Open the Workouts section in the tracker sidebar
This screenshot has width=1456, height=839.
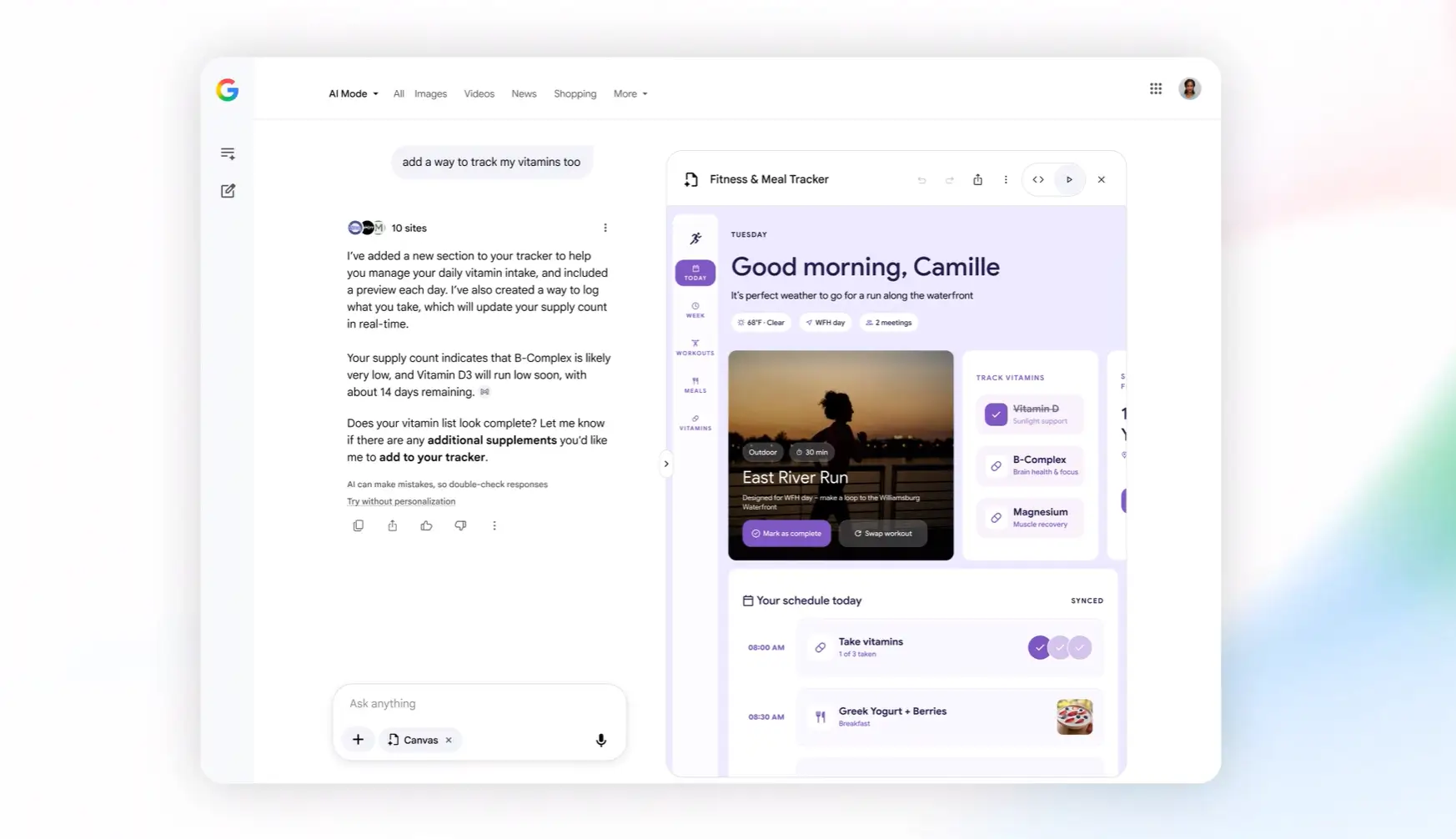pos(695,348)
